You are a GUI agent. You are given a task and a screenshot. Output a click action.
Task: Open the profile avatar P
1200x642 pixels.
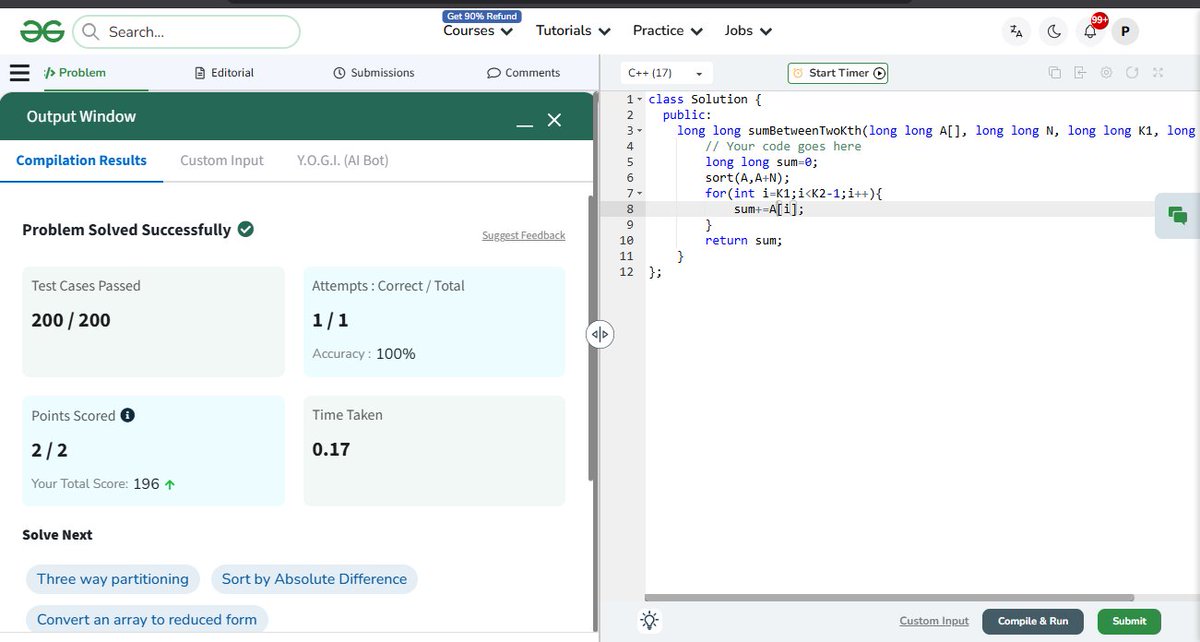(x=1125, y=31)
